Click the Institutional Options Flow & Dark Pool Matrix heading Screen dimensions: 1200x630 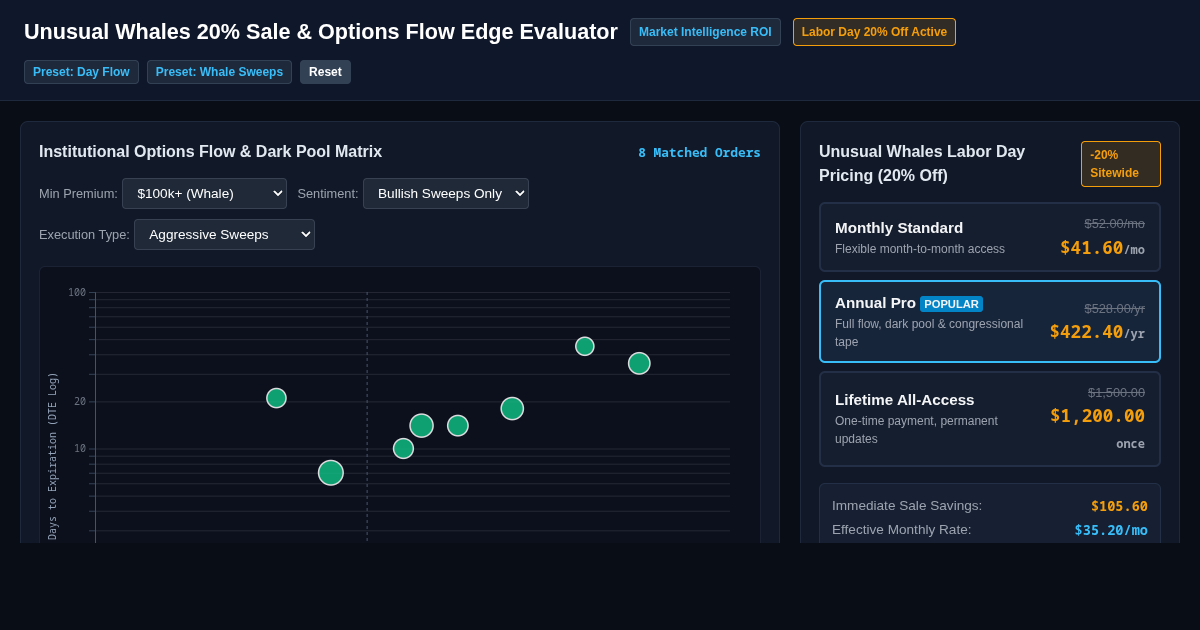click(210, 152)
